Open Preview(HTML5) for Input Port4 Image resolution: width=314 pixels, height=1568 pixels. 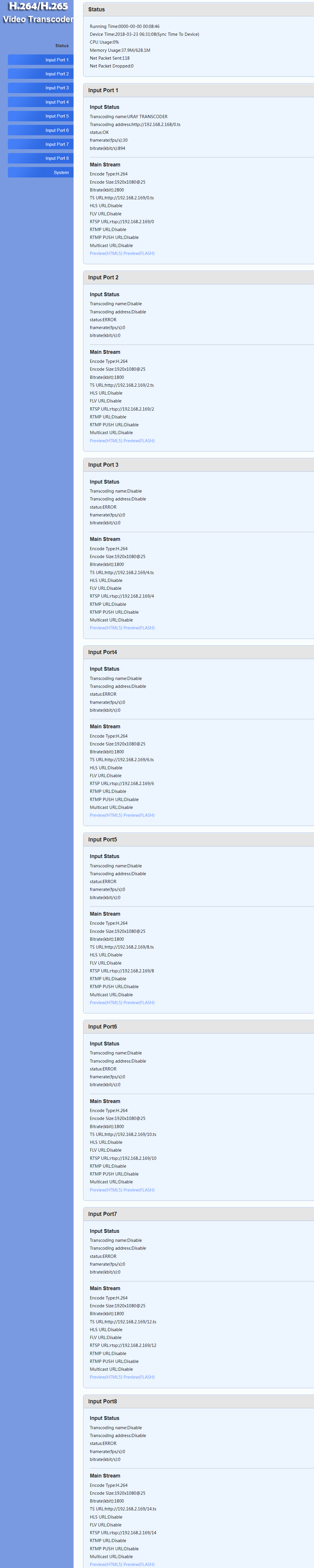(106, 815)
